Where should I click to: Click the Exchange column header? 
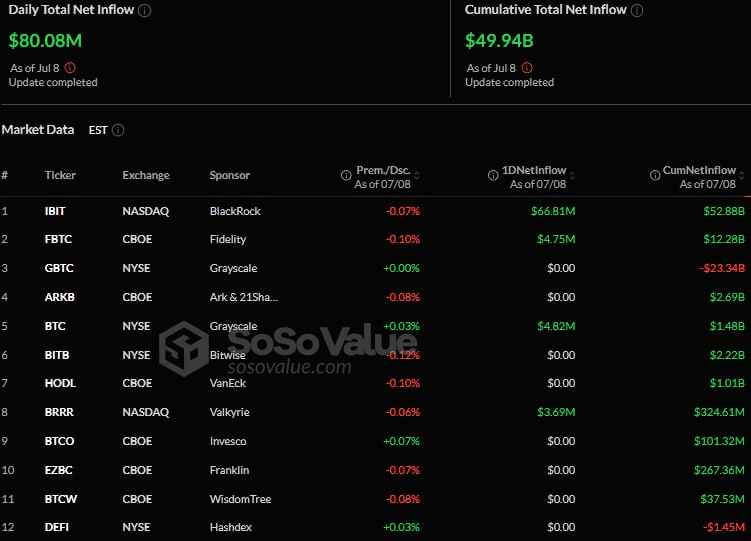[146, 175]
